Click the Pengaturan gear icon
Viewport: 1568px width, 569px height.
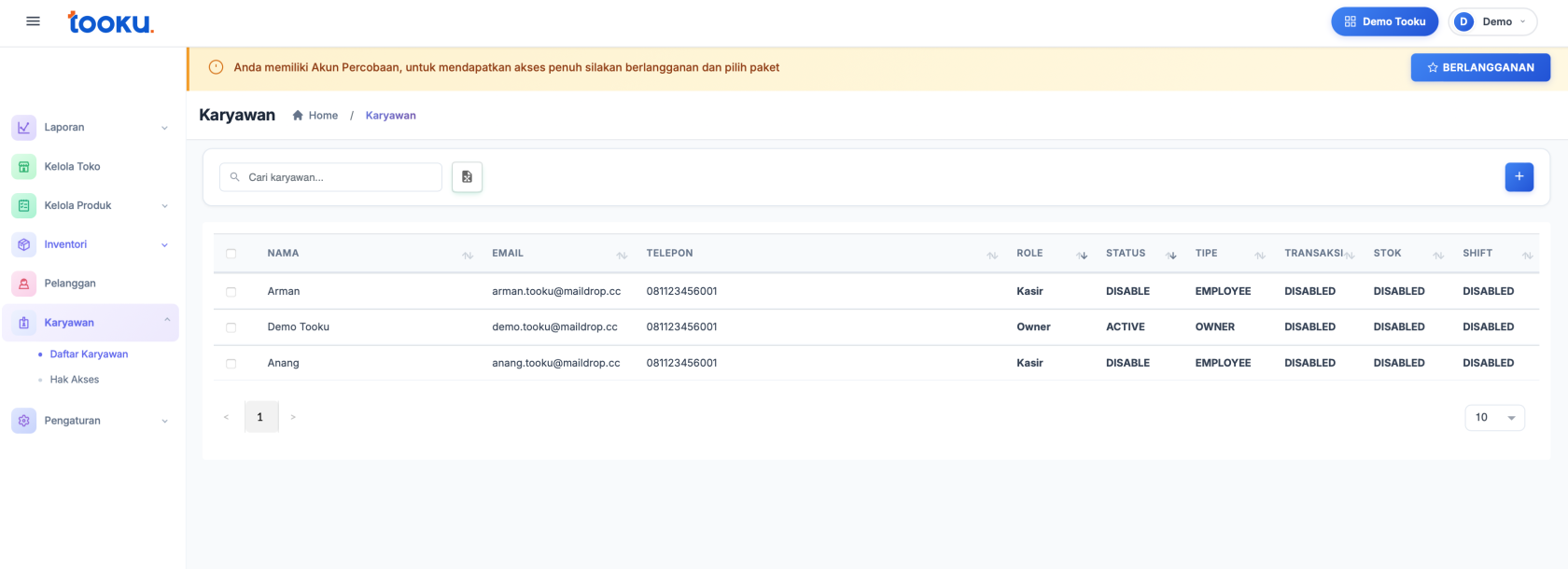(x=24, y=421)
